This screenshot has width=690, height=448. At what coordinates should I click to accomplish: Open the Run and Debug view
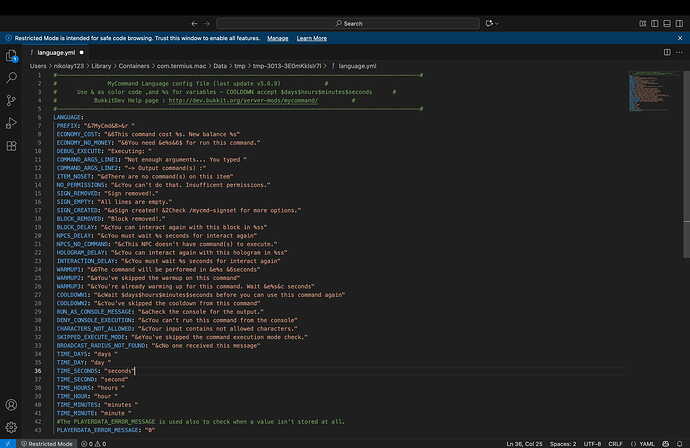(x=11, y=123)
